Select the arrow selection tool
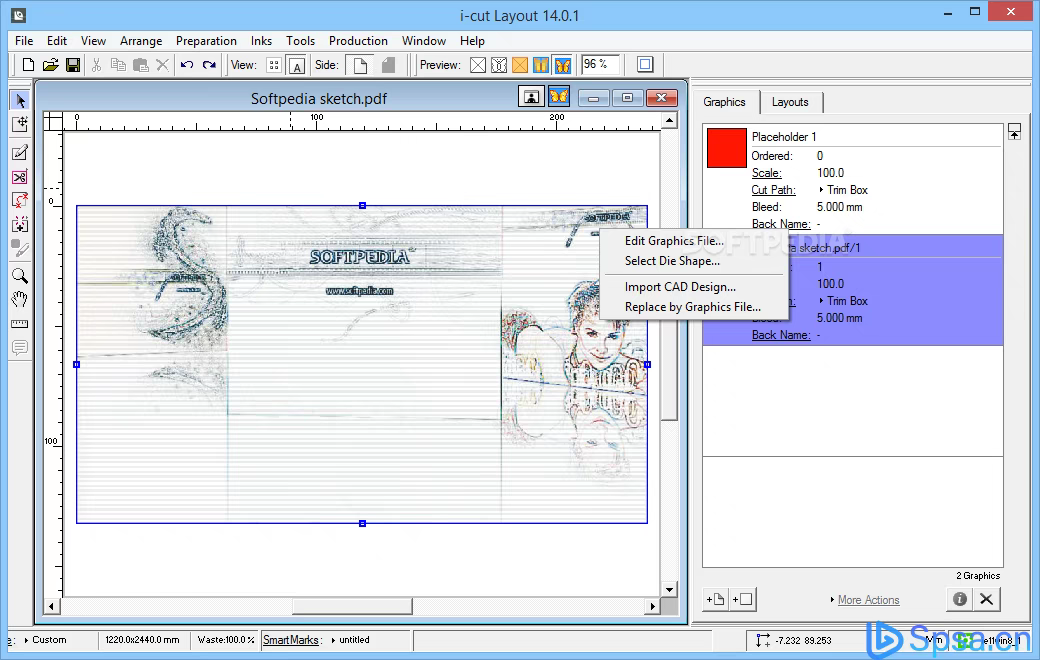Viewport: 1040px width, 660px height. (x=19, y=100)
